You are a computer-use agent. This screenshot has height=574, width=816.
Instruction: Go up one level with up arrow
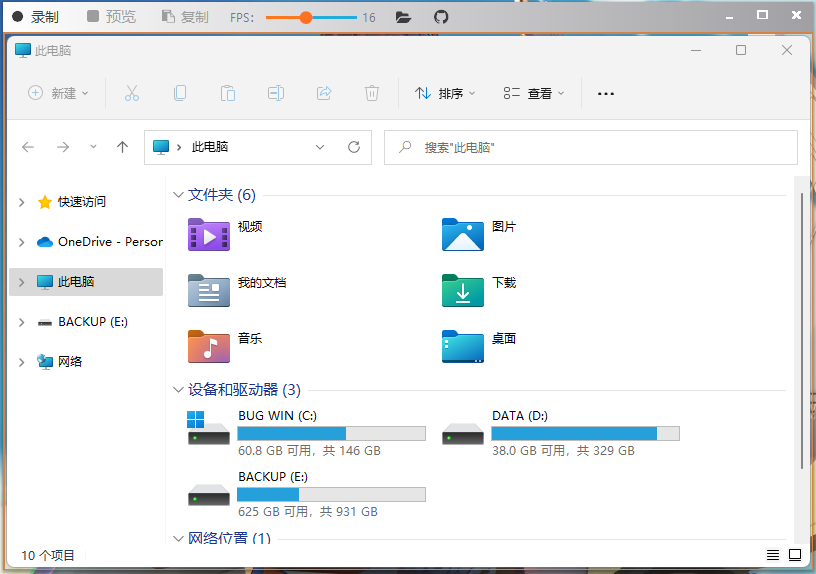click(x=122, y=147)
